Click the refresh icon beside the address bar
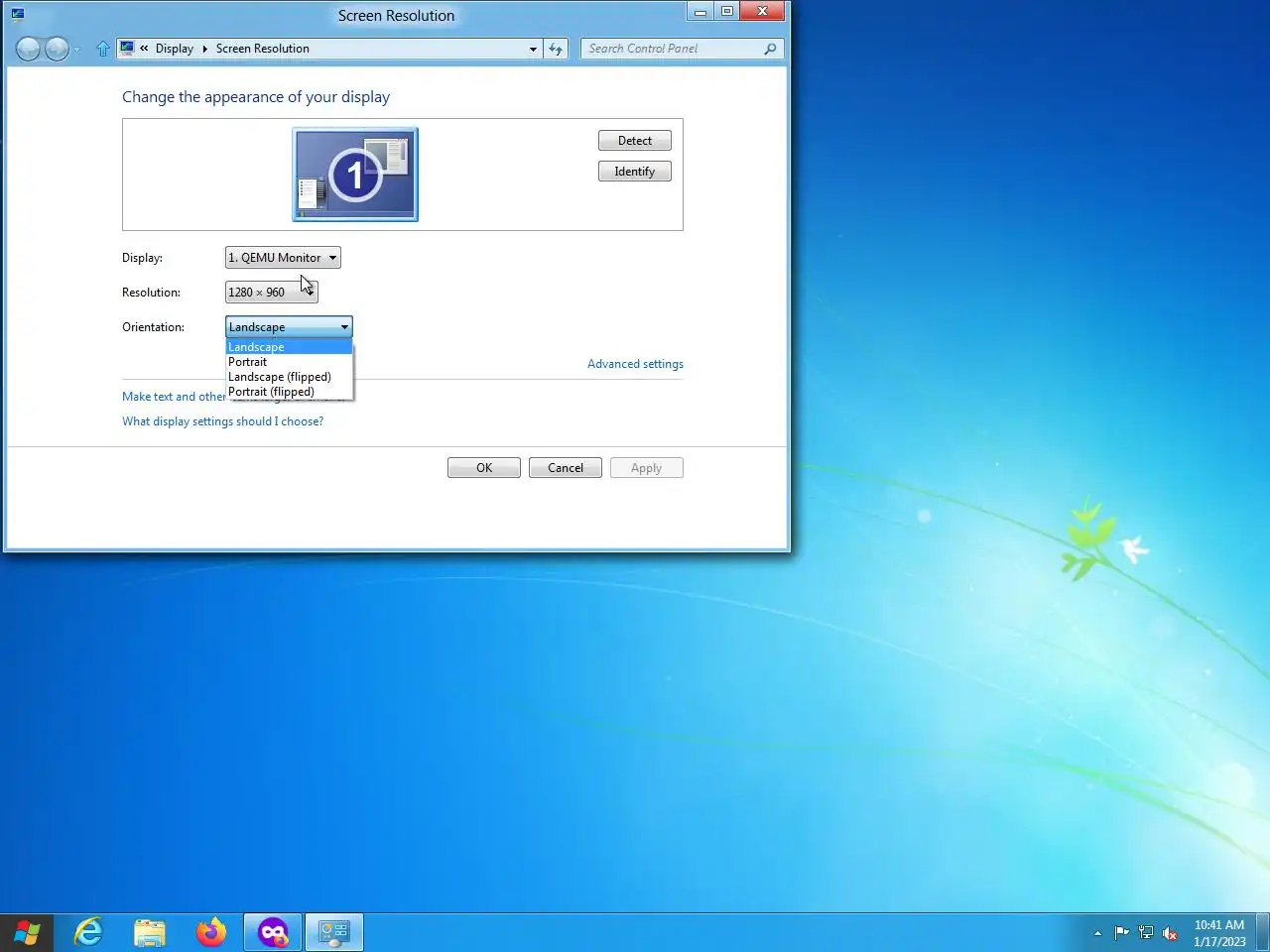Screen dimensions: 1270x952 point(556,49)
